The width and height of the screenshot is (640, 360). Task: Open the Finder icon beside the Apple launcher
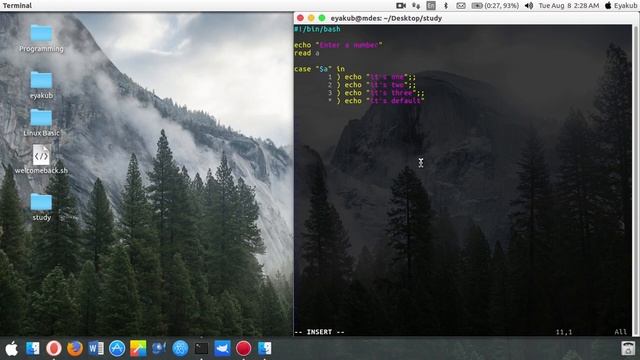(33, 349)
